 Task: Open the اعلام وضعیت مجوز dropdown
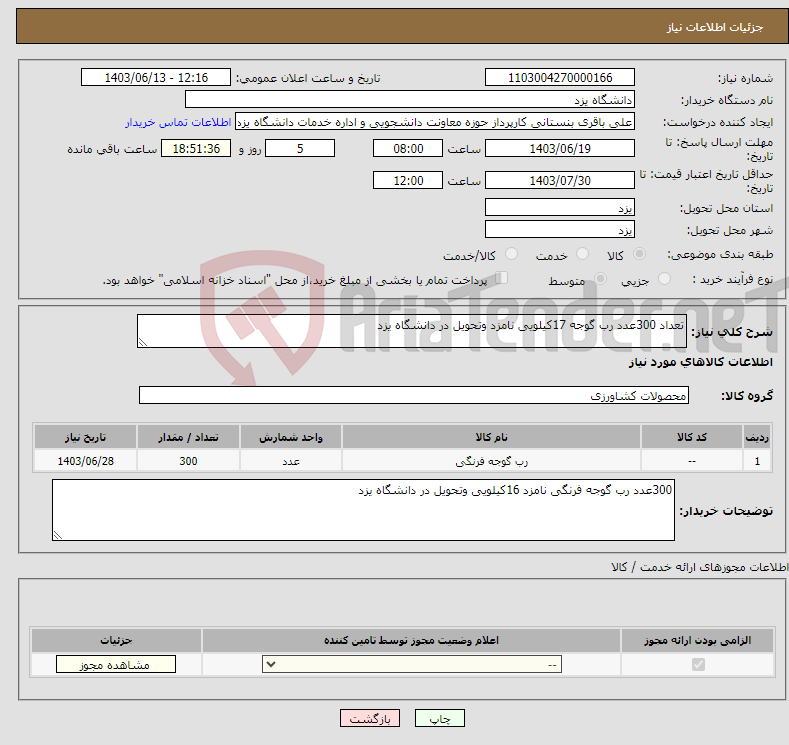(x=412, y=665)
